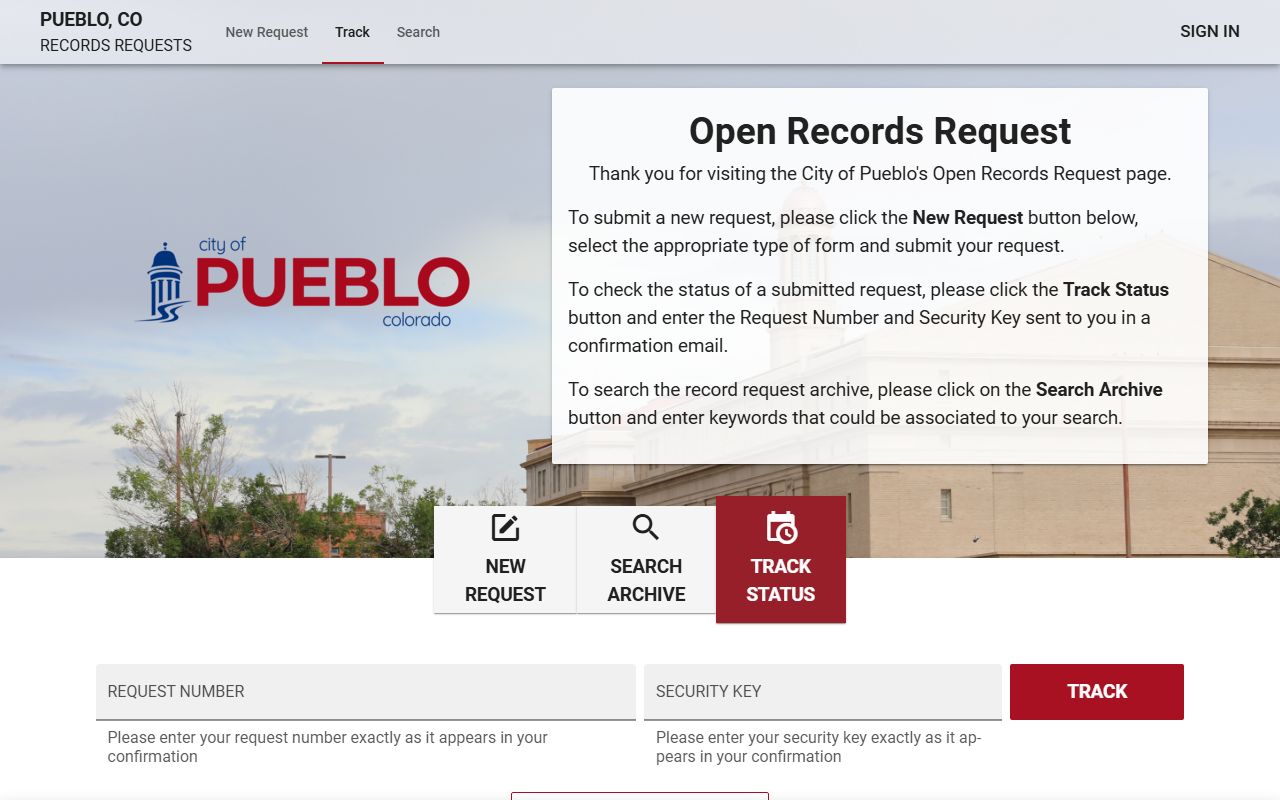Click the bold 'New Request' text in description

(x=968, y=217)
